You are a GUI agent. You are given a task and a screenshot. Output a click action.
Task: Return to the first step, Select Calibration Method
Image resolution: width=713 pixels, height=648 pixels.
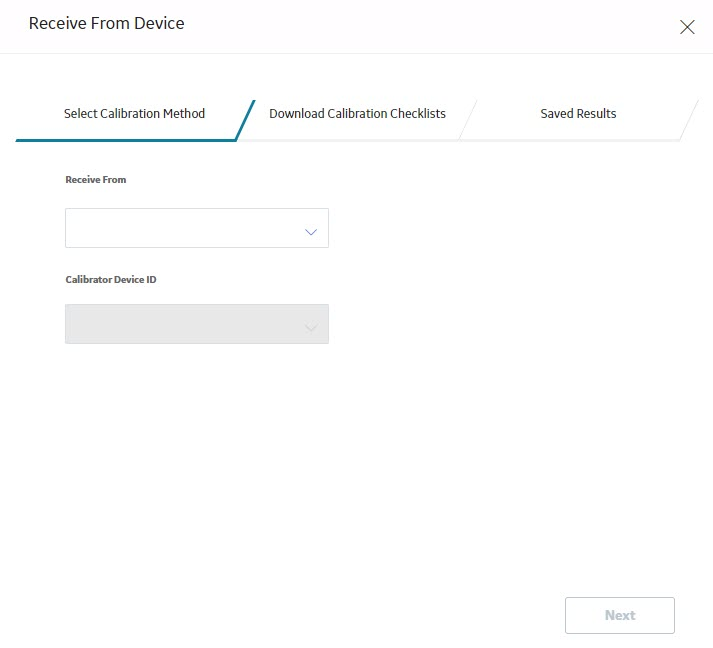(x=134, y=113)
